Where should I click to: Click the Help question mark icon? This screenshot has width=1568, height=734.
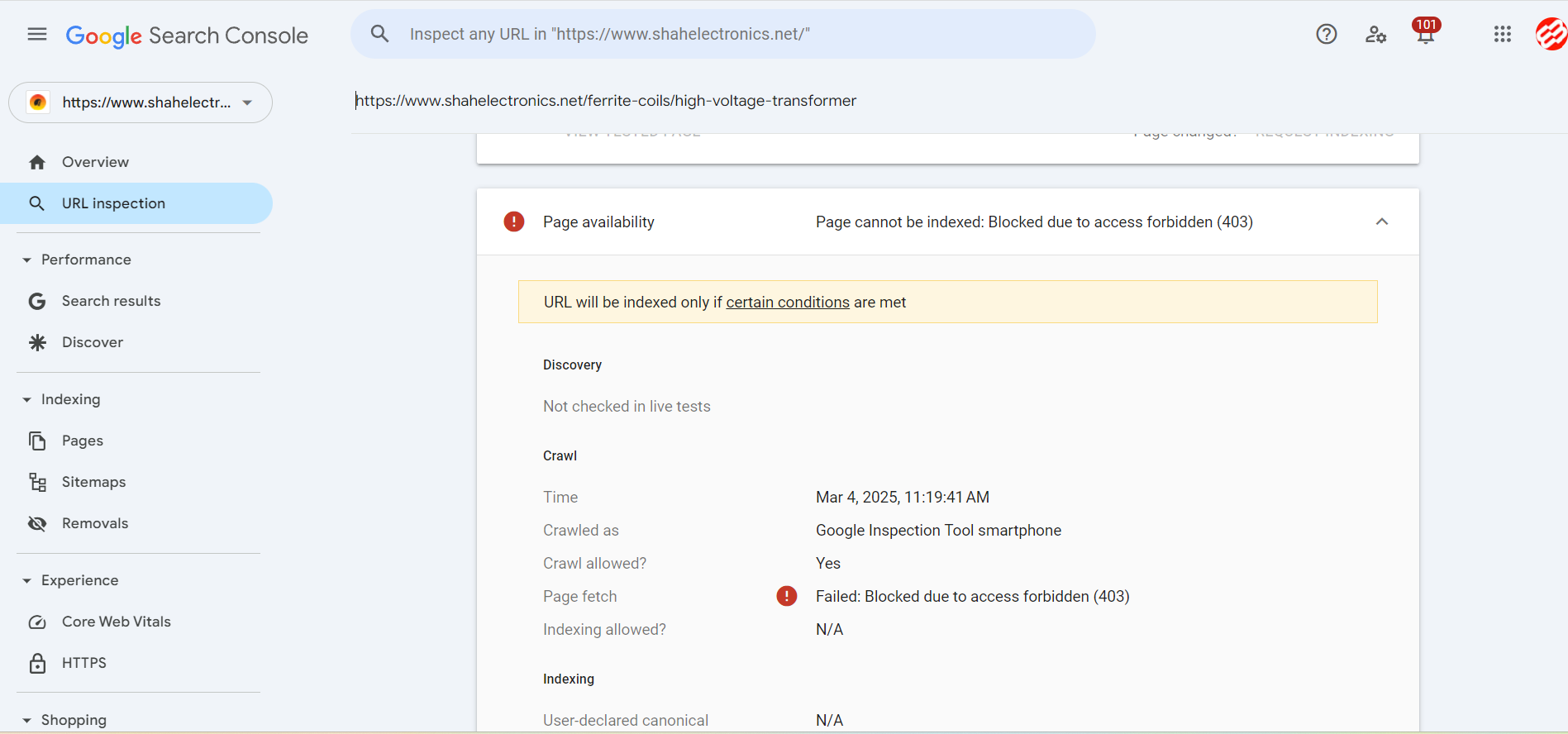(x=1327, y=34)
